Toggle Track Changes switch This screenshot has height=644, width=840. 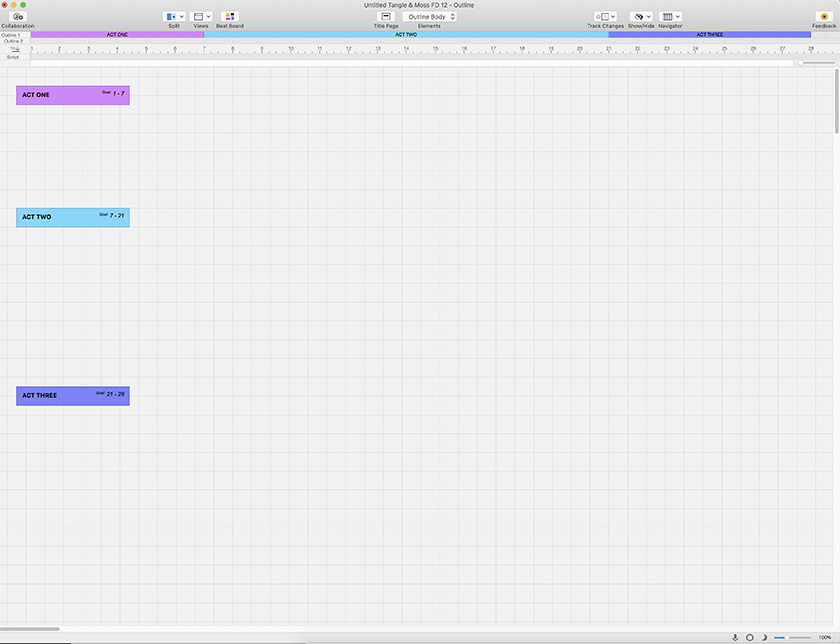click(x=605, y=17)
